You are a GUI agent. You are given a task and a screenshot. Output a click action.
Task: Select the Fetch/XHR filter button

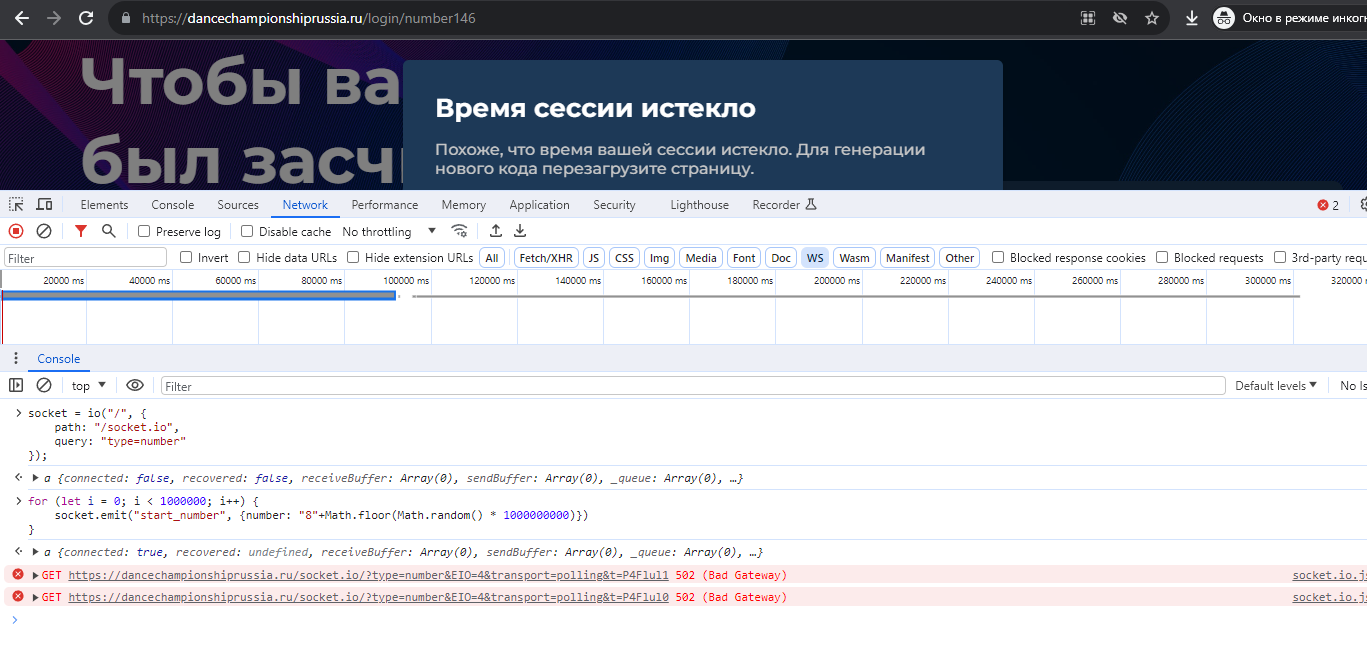pos(546,258)
